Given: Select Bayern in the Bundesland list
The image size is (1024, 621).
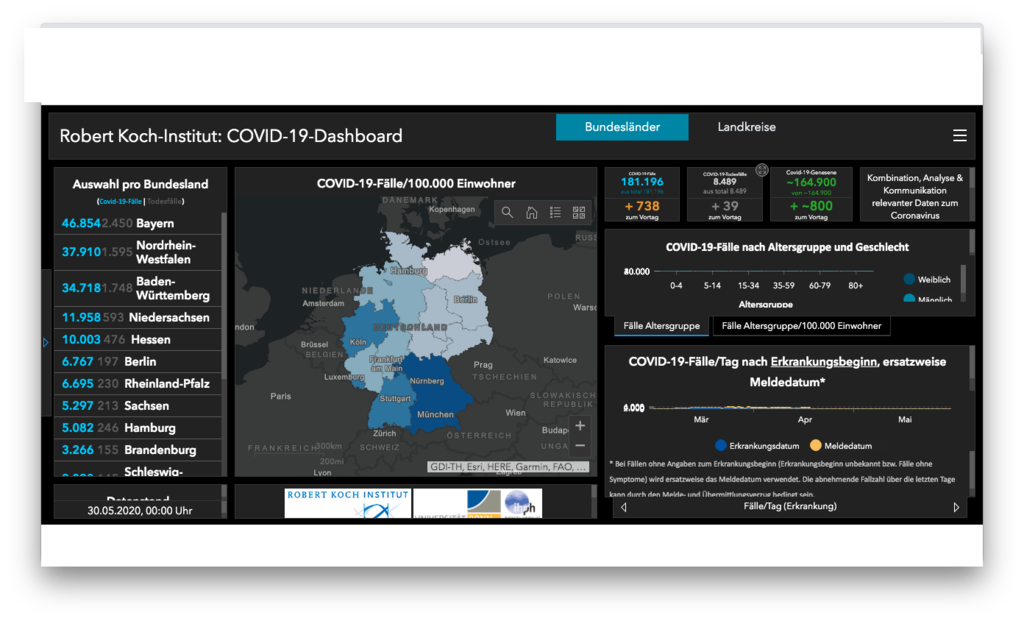Looking at the screenshot, I should (x=138, y=223).
